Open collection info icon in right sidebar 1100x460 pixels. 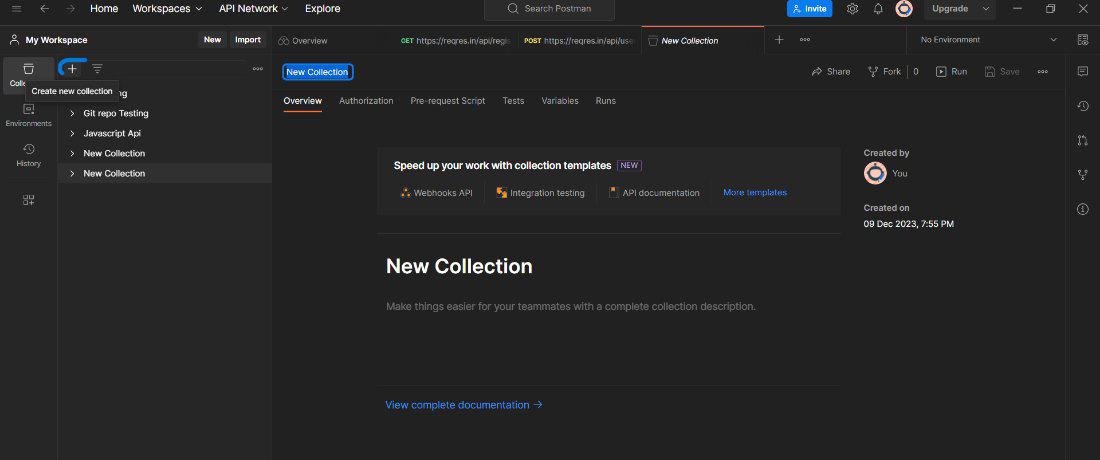1082,209
